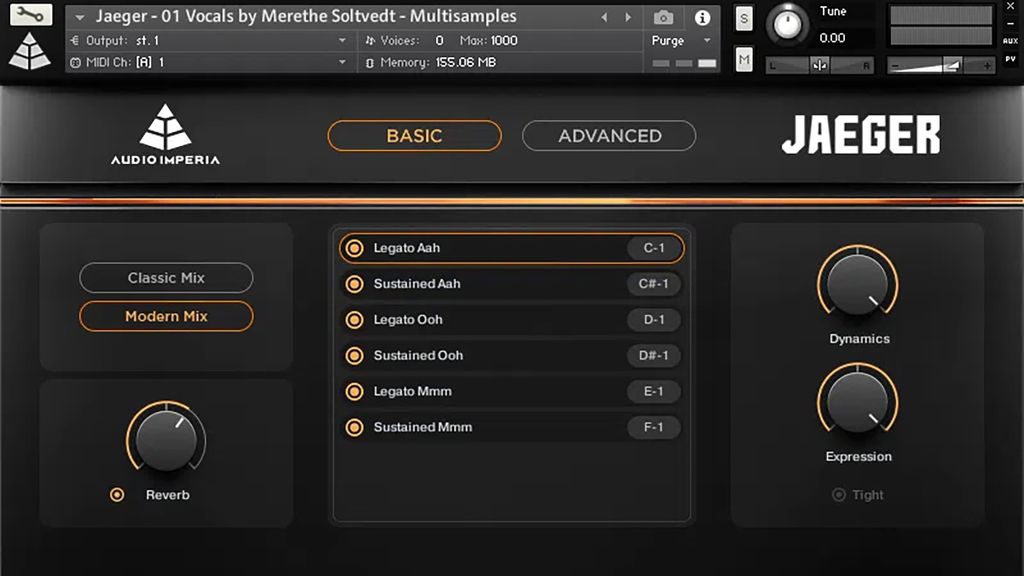The height and width of the screenshot is (576, 1024).
Task: Click the Expression knob
Action: (x=857, y=400)
